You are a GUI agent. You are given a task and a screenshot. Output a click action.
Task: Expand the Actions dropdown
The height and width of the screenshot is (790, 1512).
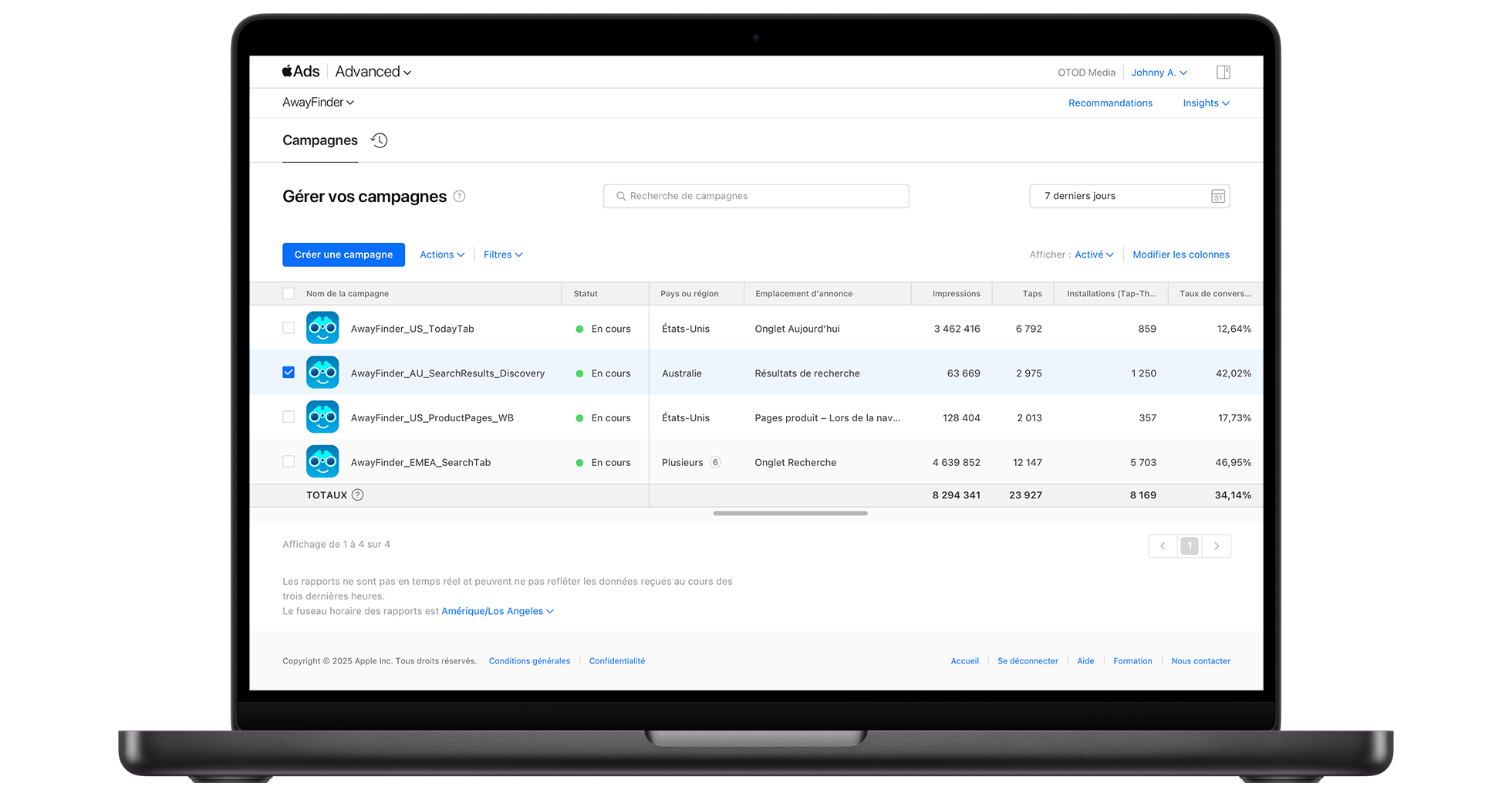point(441,255)
